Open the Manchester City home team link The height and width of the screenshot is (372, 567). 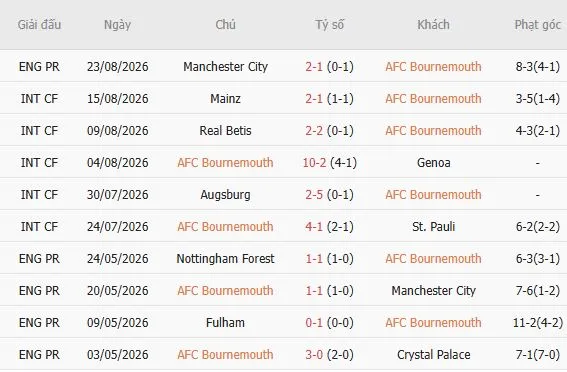click(225, 67)
